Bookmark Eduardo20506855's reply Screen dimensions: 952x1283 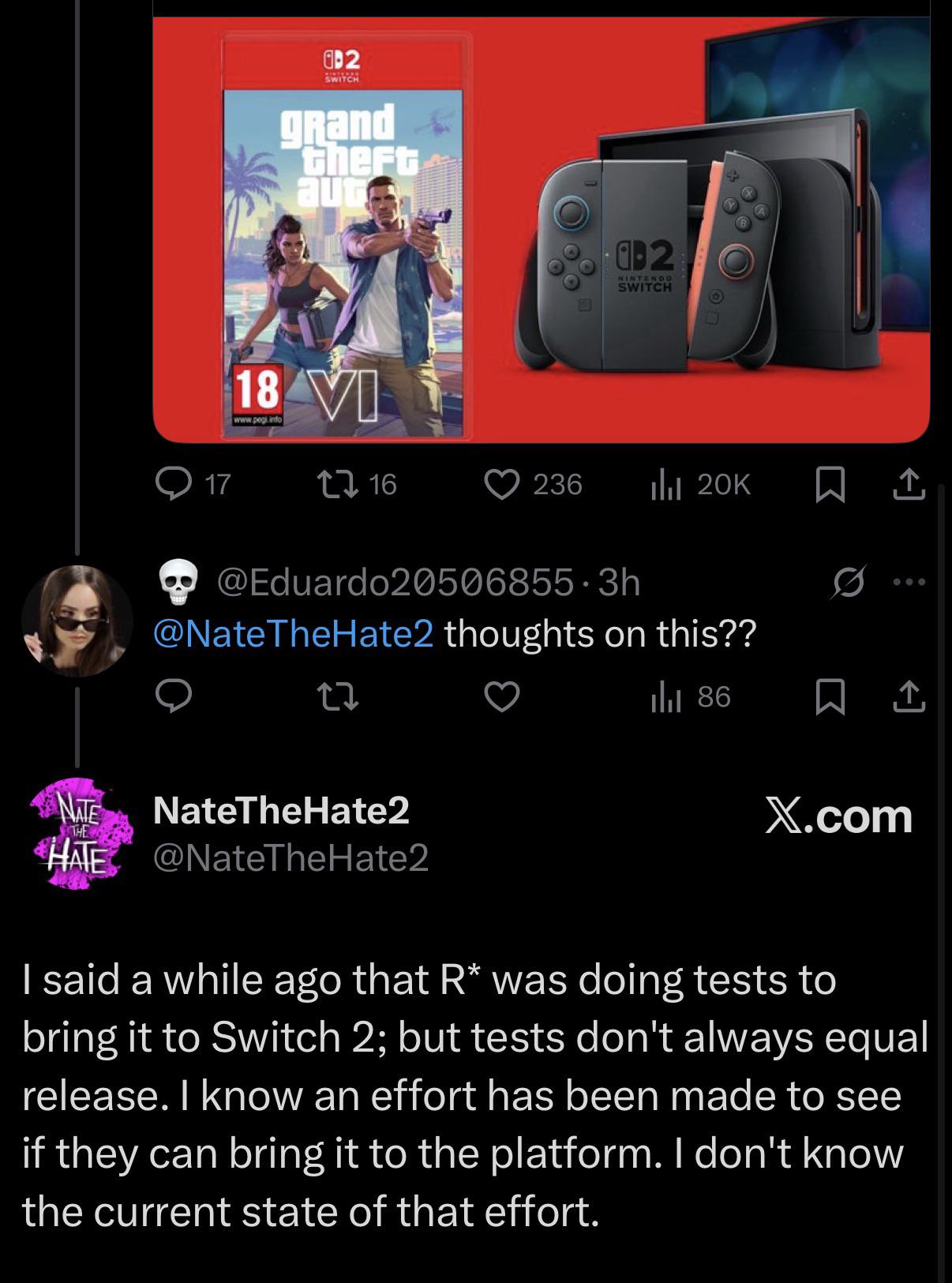829,697
